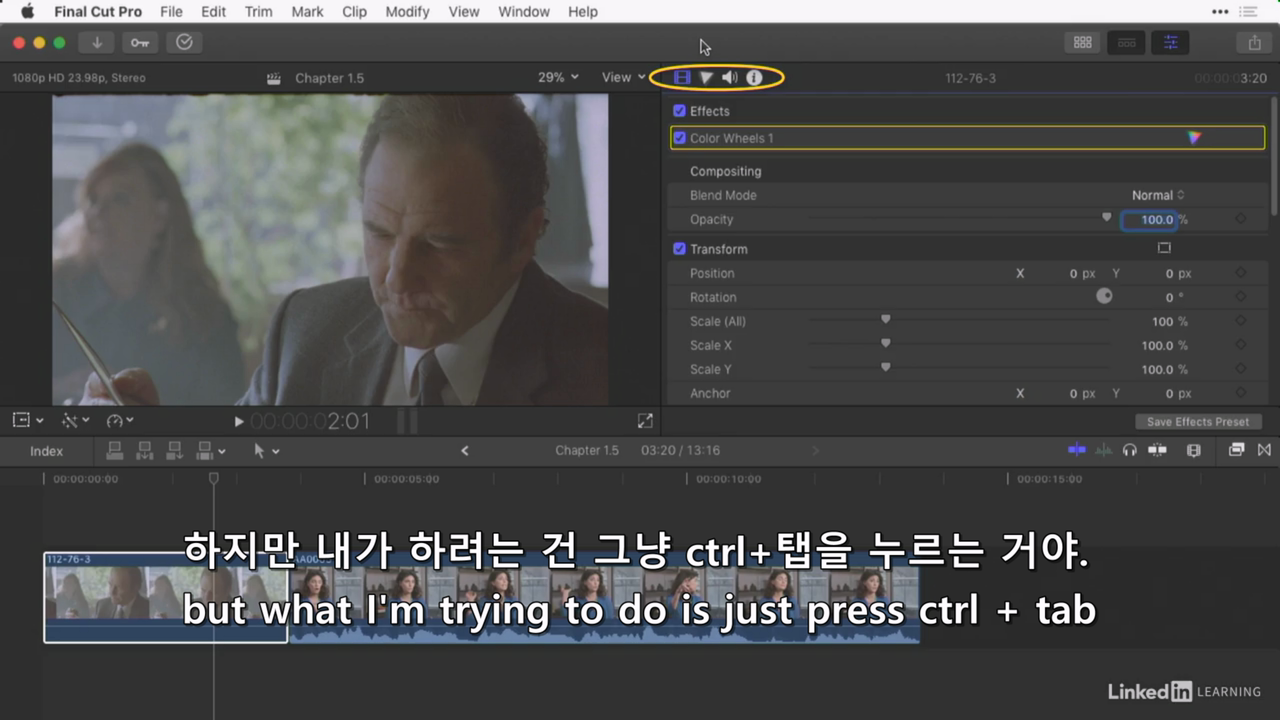The image size is (1280, 720).
Task: Open the Select tool arrow dropdown
Action: [x=266, y=451]
